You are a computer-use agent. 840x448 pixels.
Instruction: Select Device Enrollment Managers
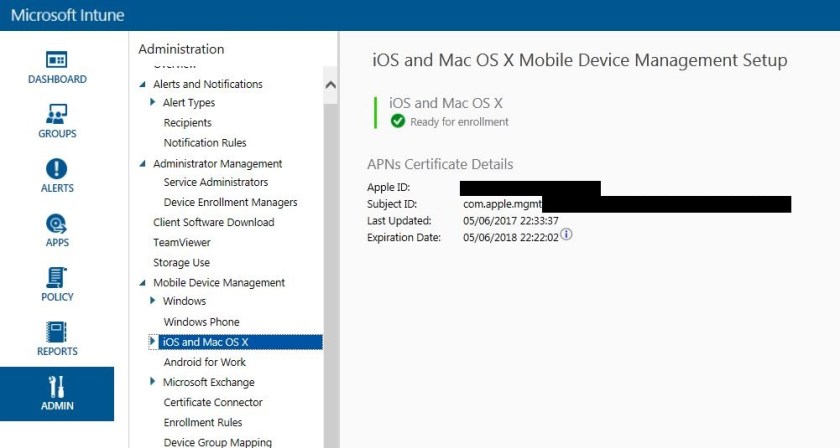pyautogui.click(x=230, y=202)
